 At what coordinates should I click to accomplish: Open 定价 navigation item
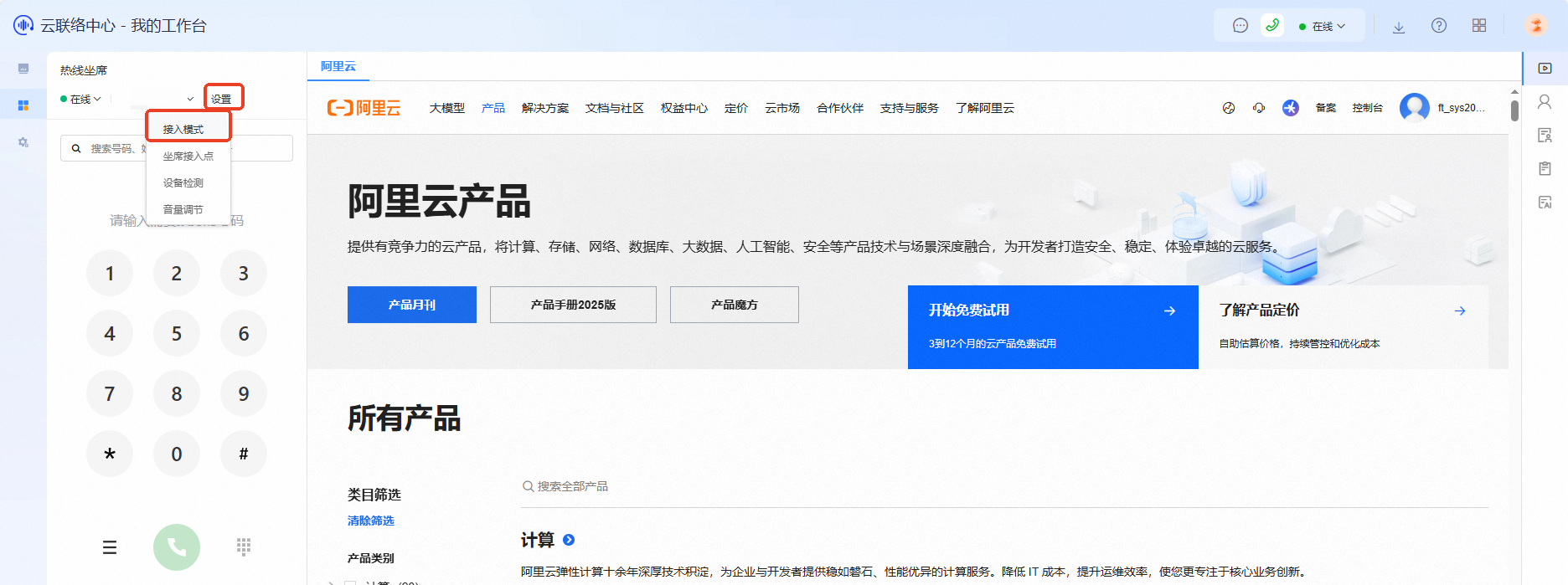tap(736, 108)
